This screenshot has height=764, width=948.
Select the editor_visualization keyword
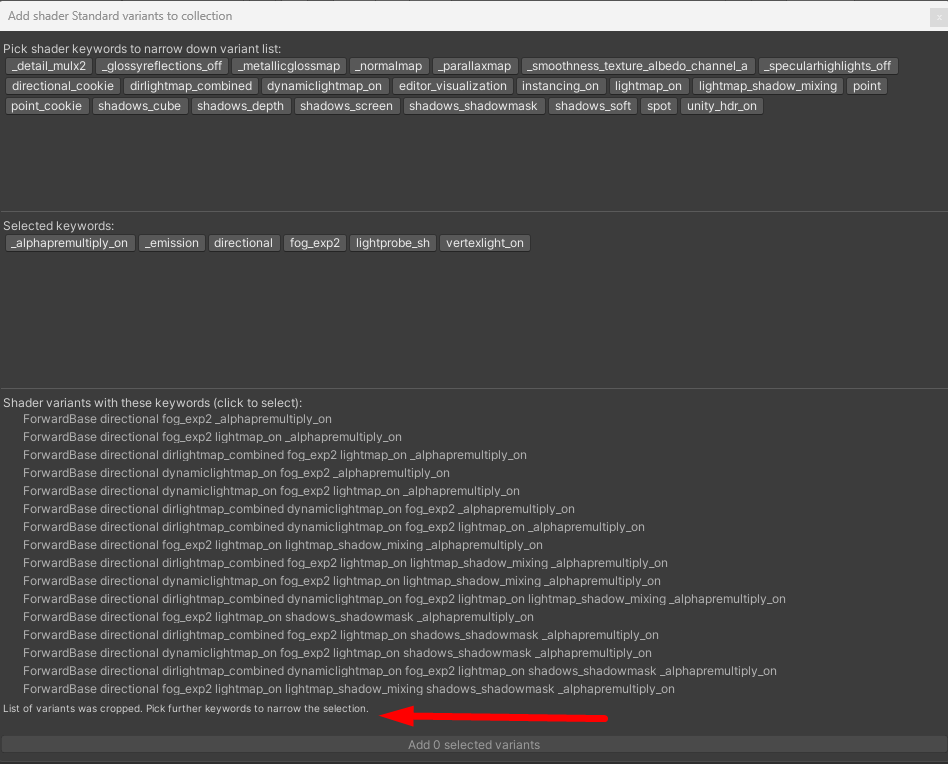(x=452, y=86)
